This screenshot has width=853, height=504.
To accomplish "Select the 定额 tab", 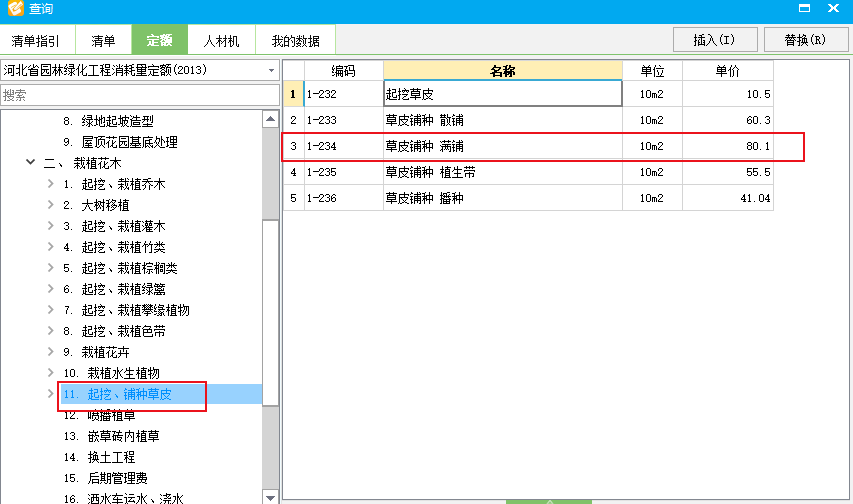I will tap(159, 40).
